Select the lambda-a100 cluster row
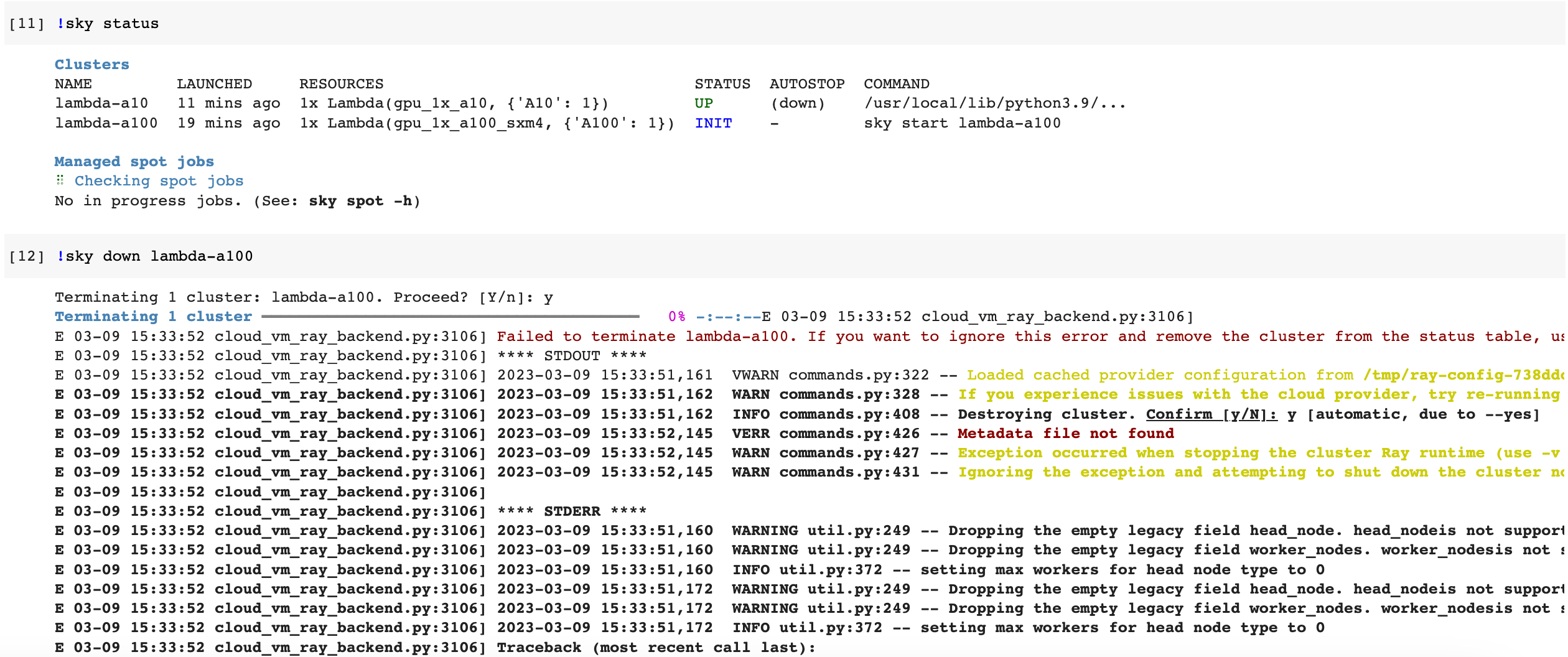Image resolution: width=1568 pixels, height=657 pixels. 373,123
